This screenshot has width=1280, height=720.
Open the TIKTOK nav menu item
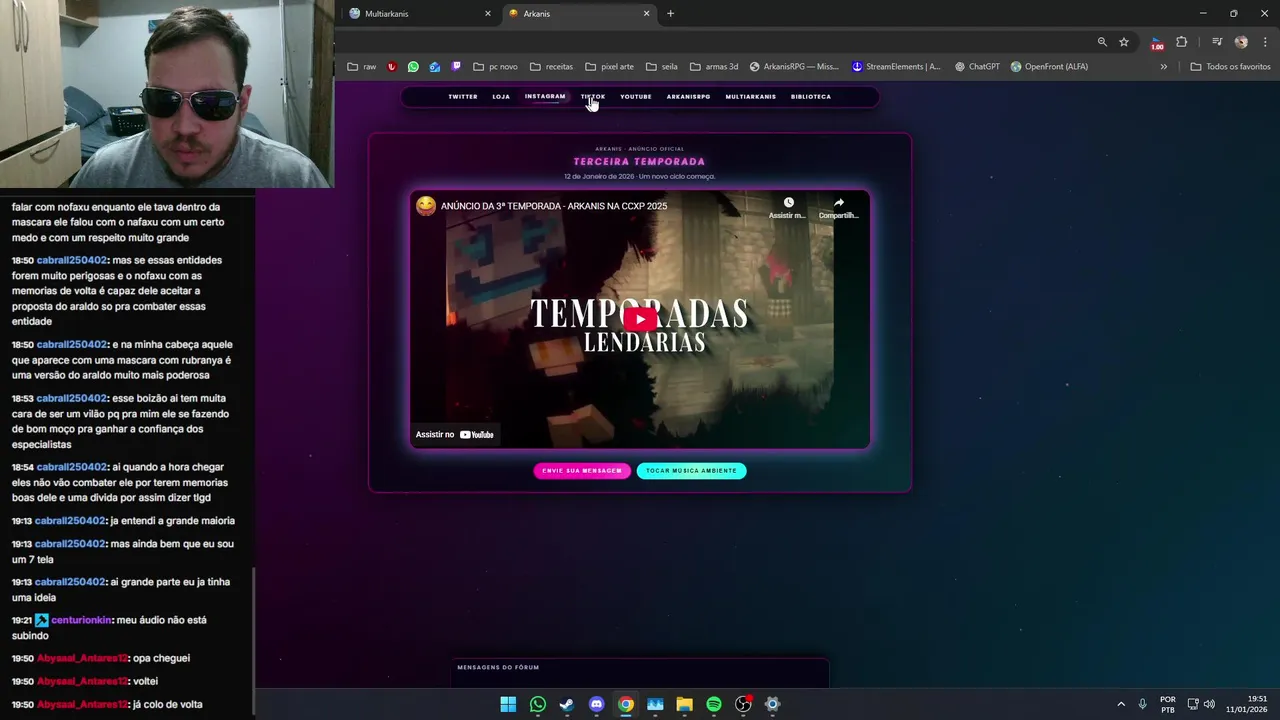point(593,97)
